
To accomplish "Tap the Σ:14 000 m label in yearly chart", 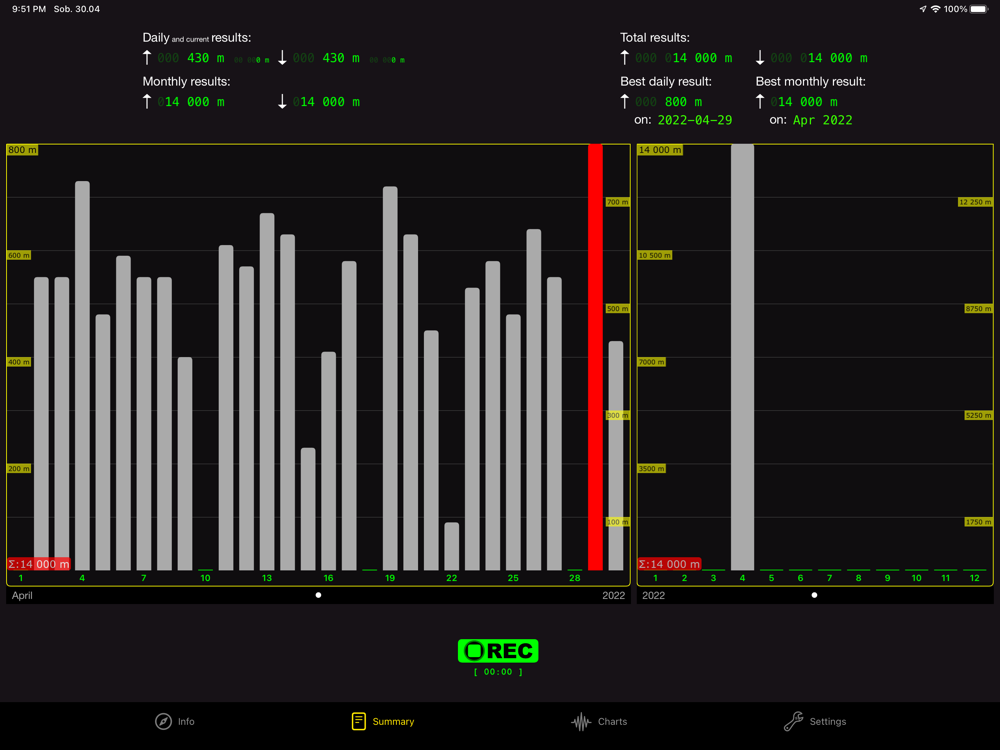I will click(669, 564).
